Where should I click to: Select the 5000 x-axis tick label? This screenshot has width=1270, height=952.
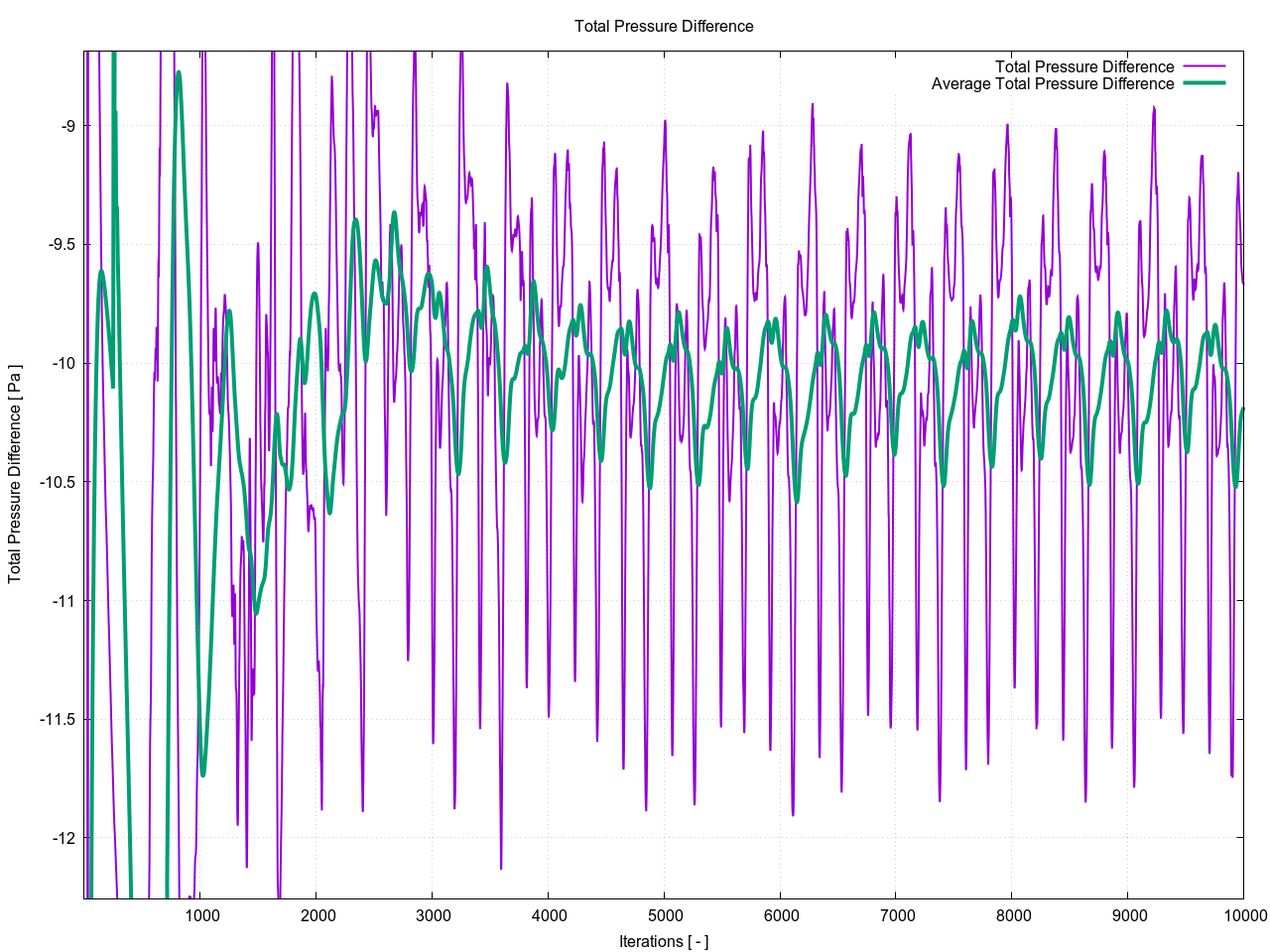665,915
